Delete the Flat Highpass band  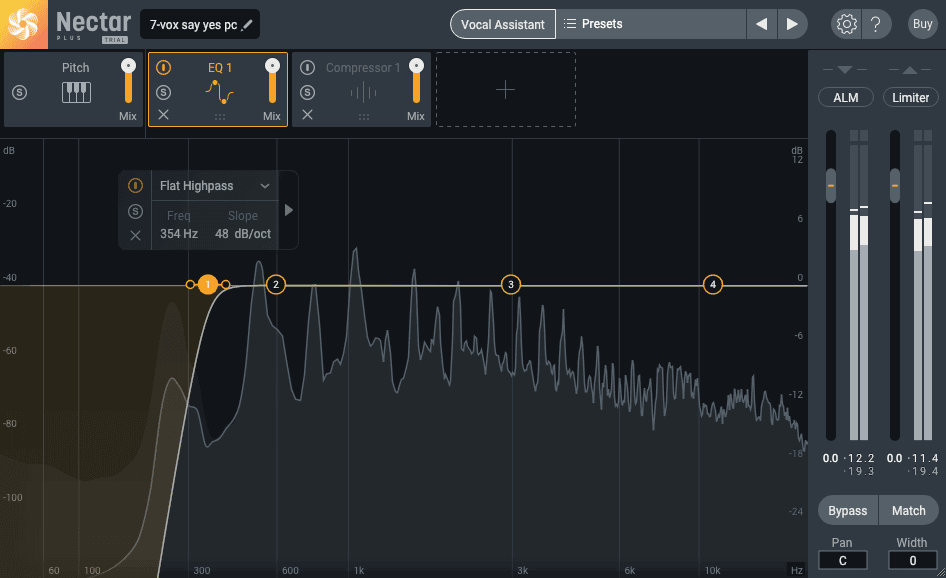coord(135,235)
